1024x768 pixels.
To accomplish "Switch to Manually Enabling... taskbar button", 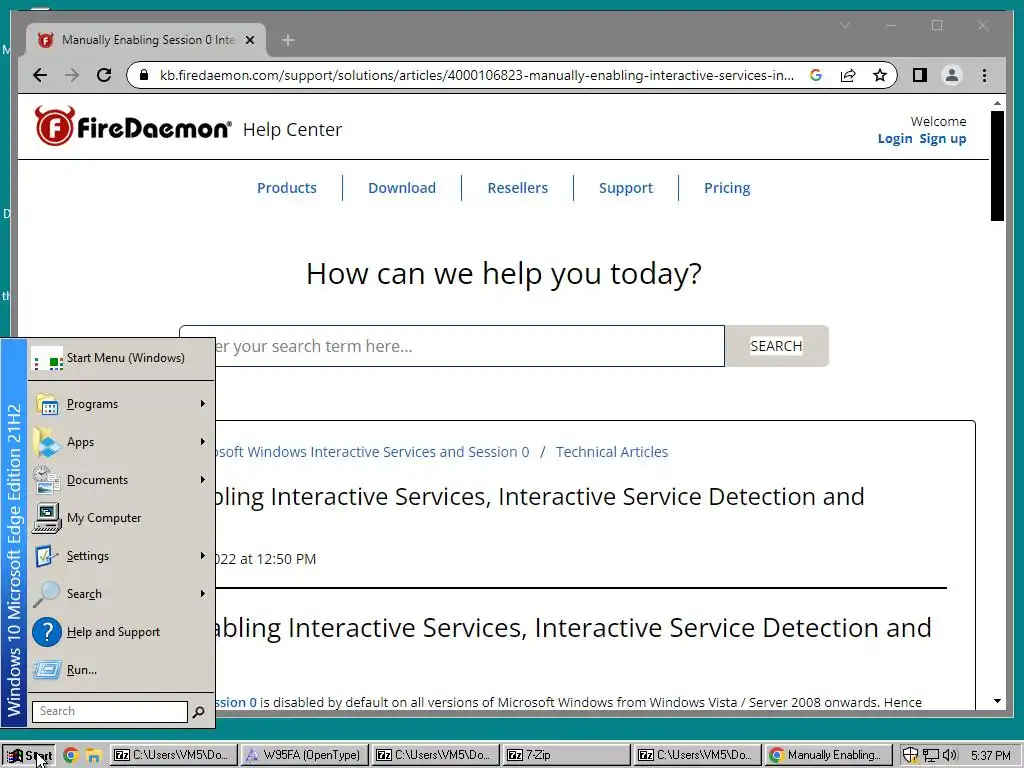I will pyautogui.click(x=827, y=755).
